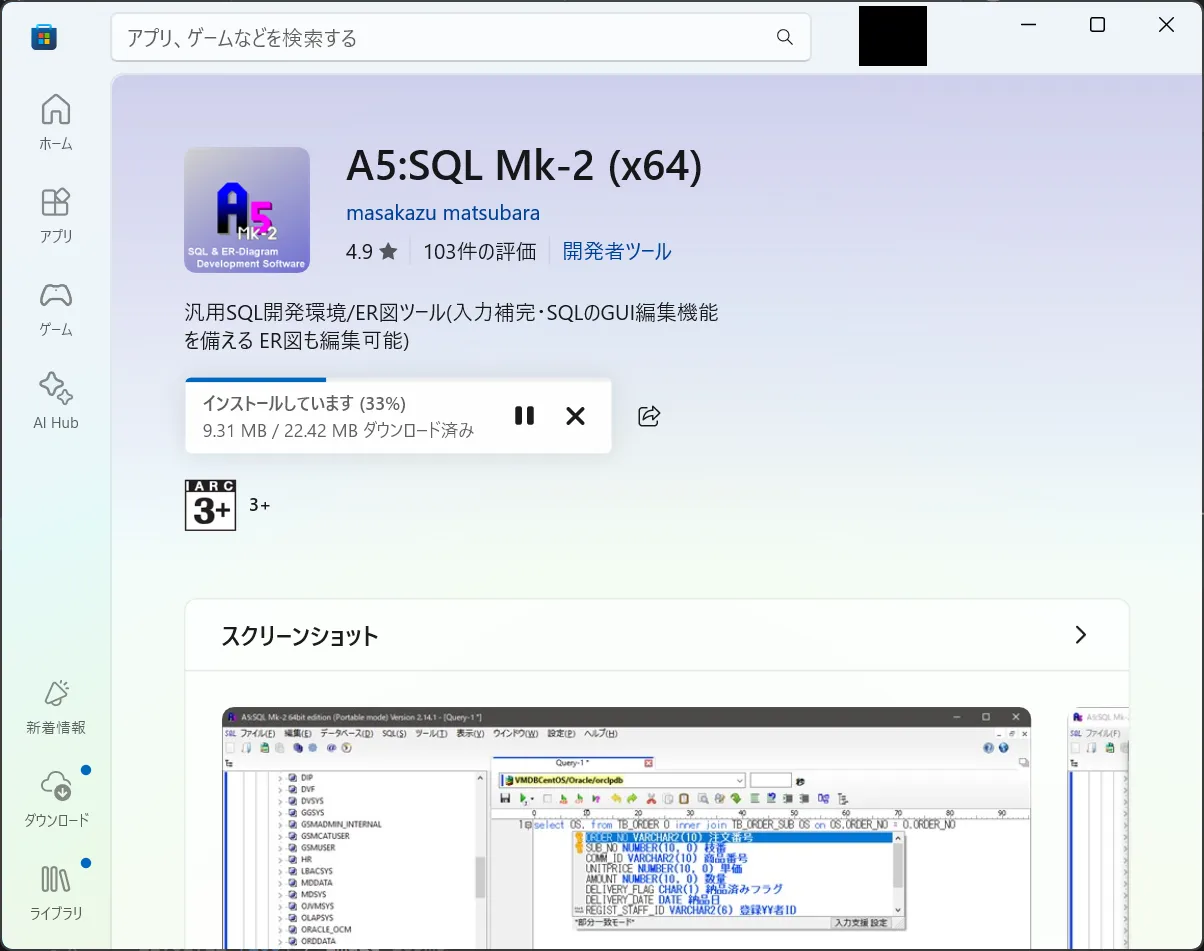Open the first screenshot thumbnail
Screen dimensions: 1204x951
626,829
